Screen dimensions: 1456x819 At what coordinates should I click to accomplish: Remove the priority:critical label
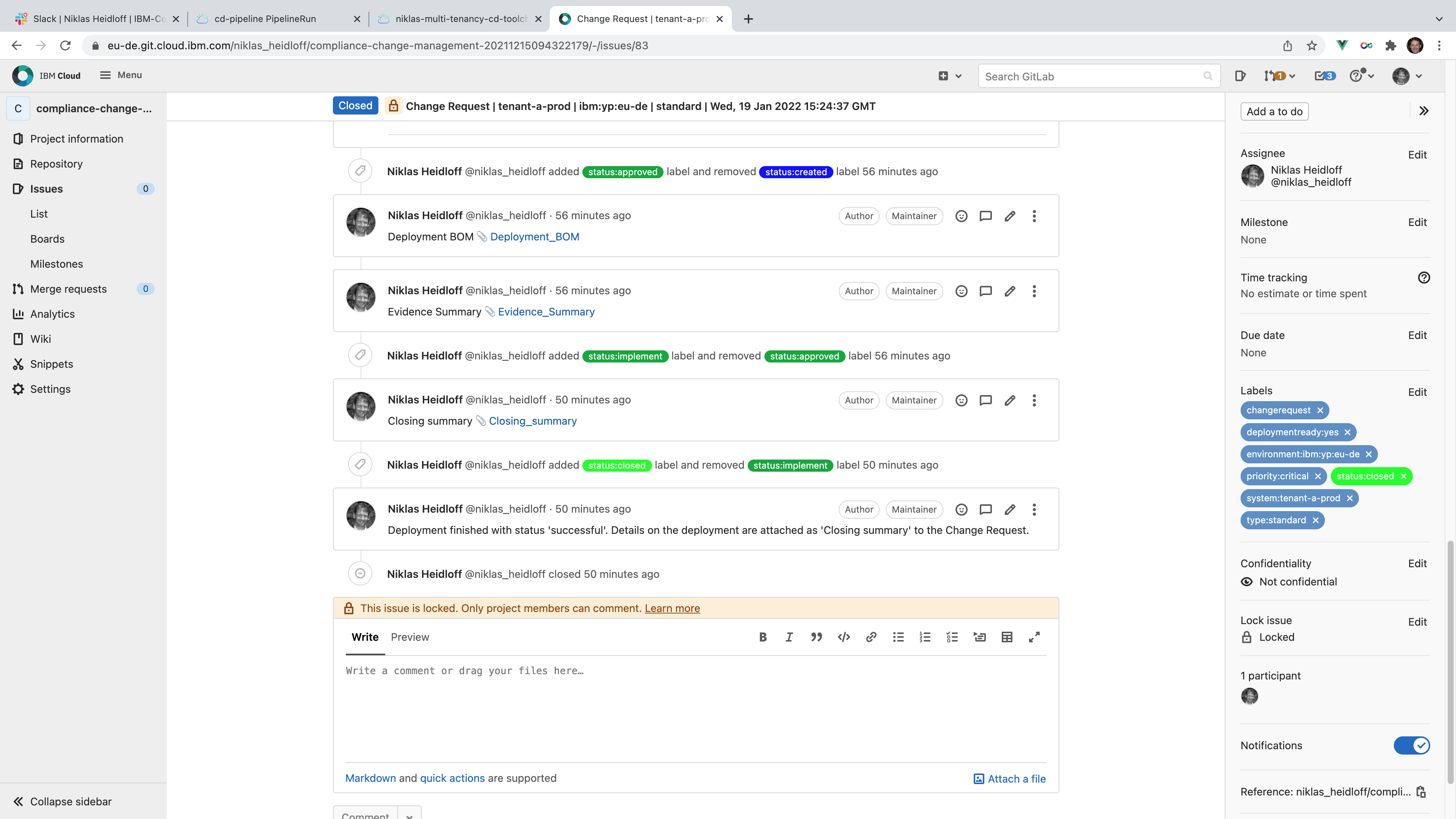pyautogui.click(x=1318, y=476)
